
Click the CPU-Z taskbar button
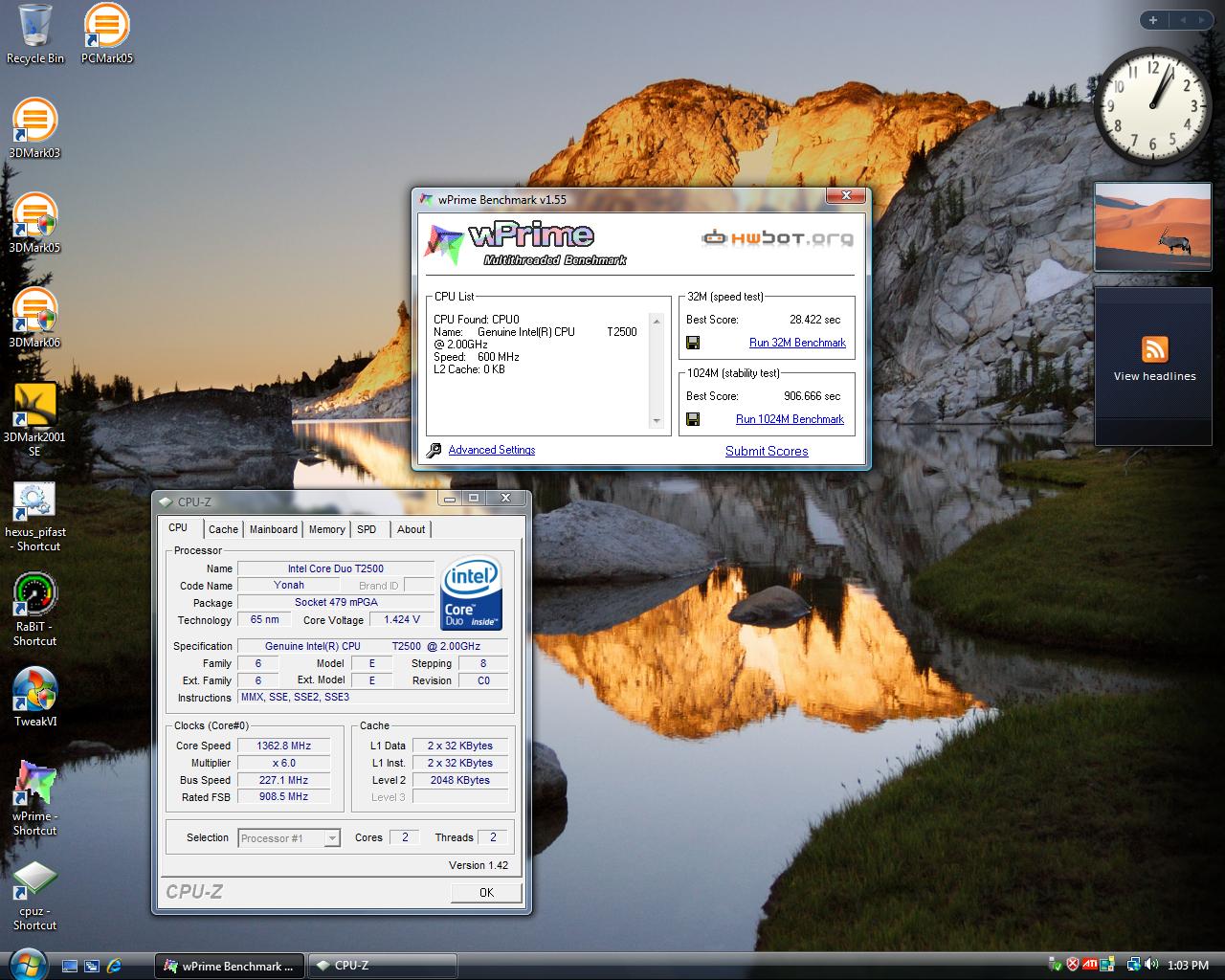(382, 966)
